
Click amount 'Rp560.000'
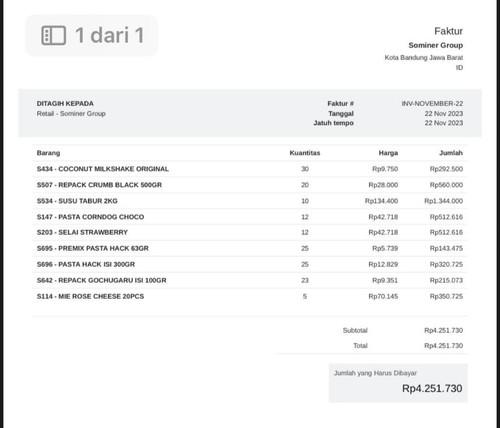(446, 185)
